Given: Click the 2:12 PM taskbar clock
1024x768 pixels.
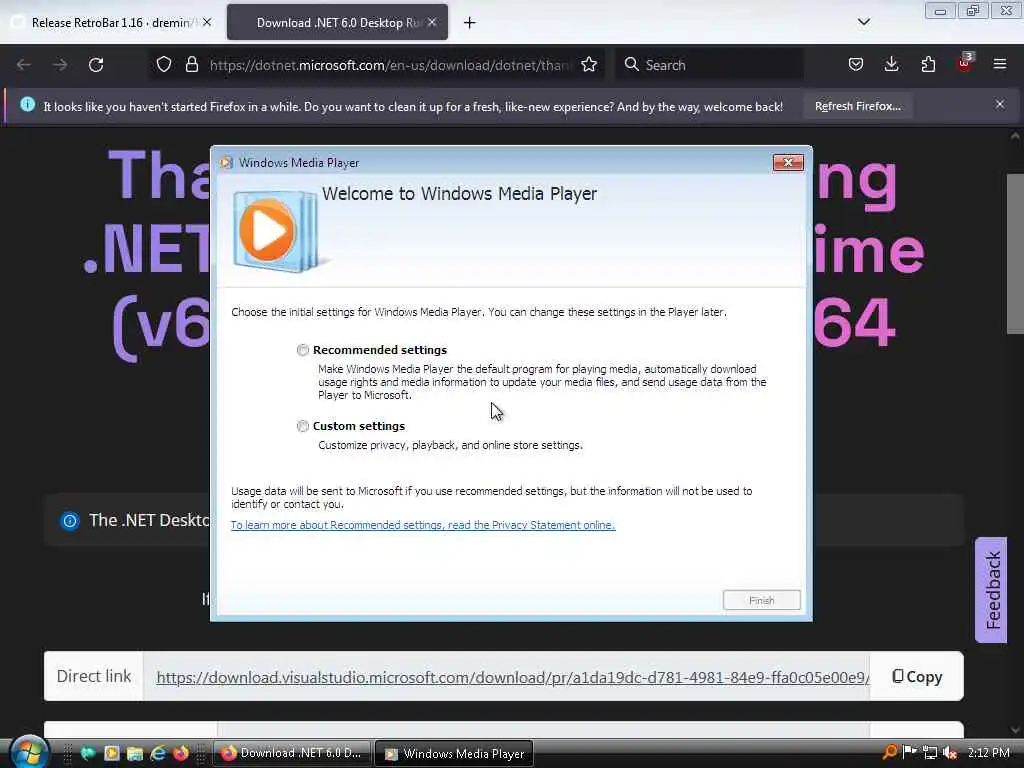Looking at the screenshot, I should point(989,752).
